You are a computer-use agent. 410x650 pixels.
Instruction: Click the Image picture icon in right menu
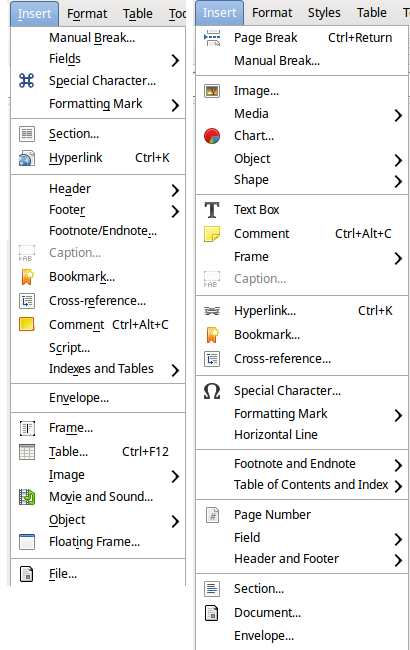(x=212, y=91)
